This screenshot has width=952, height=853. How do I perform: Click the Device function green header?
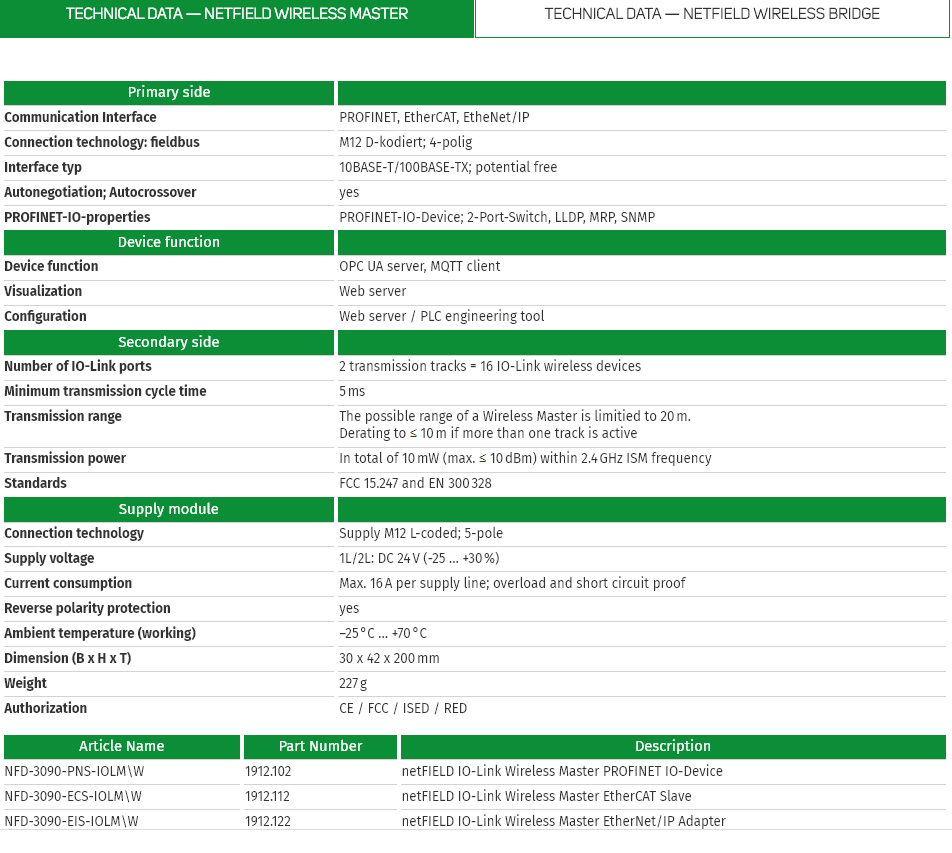coord(169,242)
